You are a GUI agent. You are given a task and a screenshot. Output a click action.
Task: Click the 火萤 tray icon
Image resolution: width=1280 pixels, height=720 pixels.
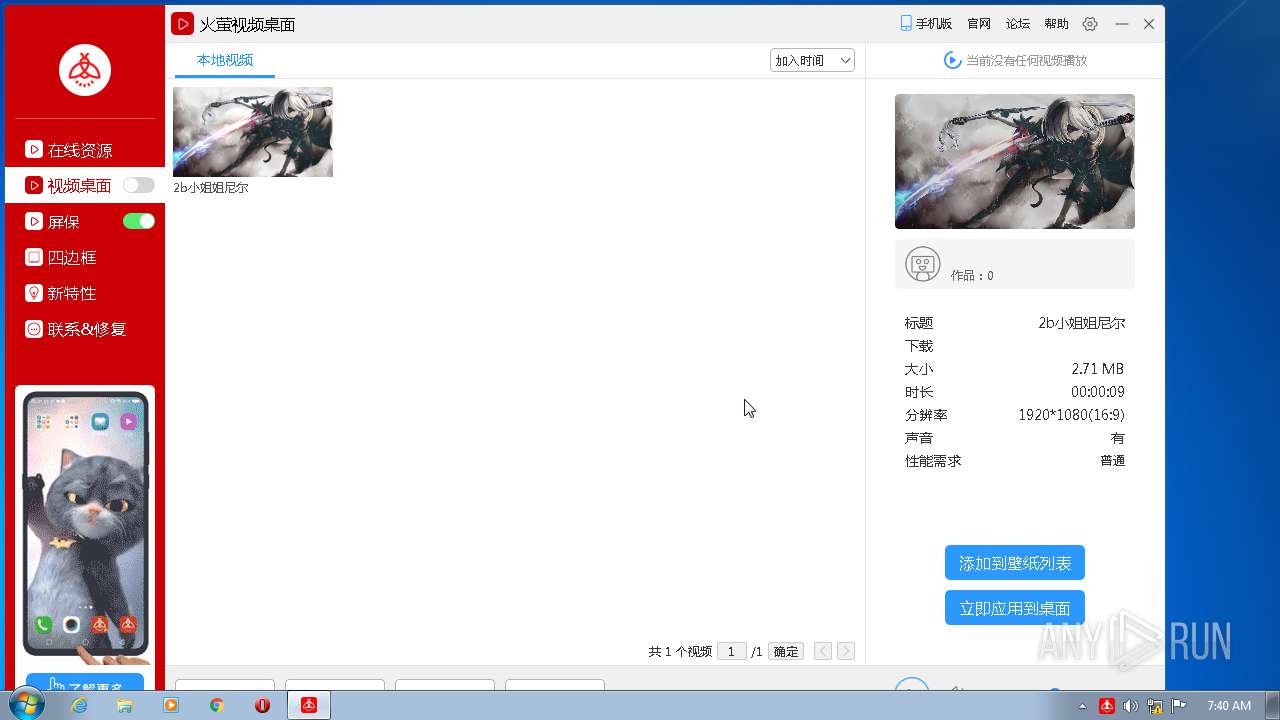[1107, 706]
